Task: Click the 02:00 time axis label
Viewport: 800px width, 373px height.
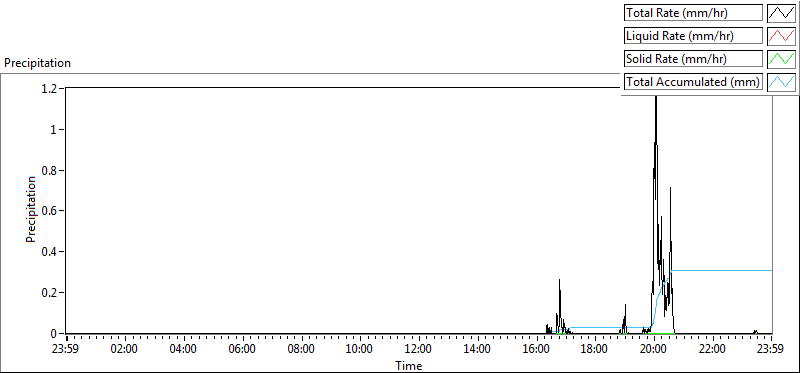Action: [125, 350]
